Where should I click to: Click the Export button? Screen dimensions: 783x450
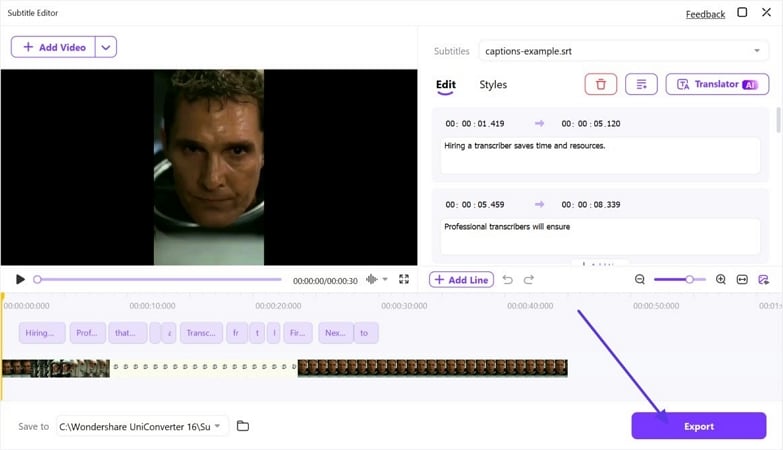699,426
